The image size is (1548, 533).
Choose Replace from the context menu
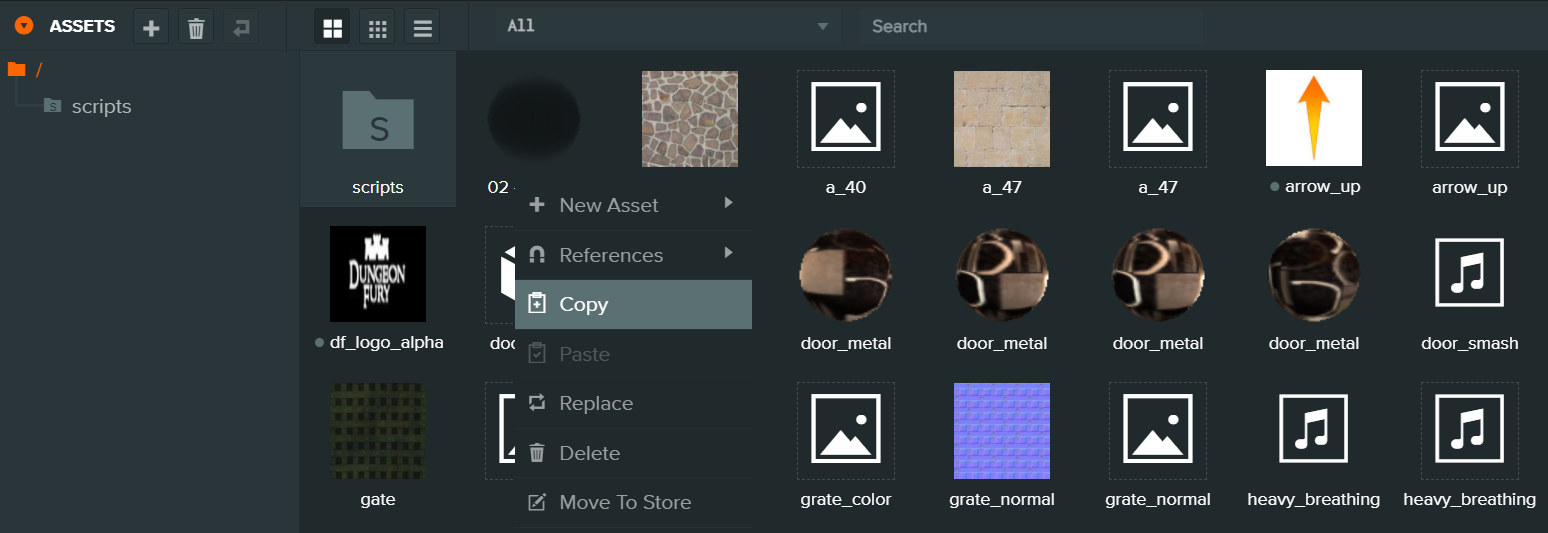click(x=633, y=403)
